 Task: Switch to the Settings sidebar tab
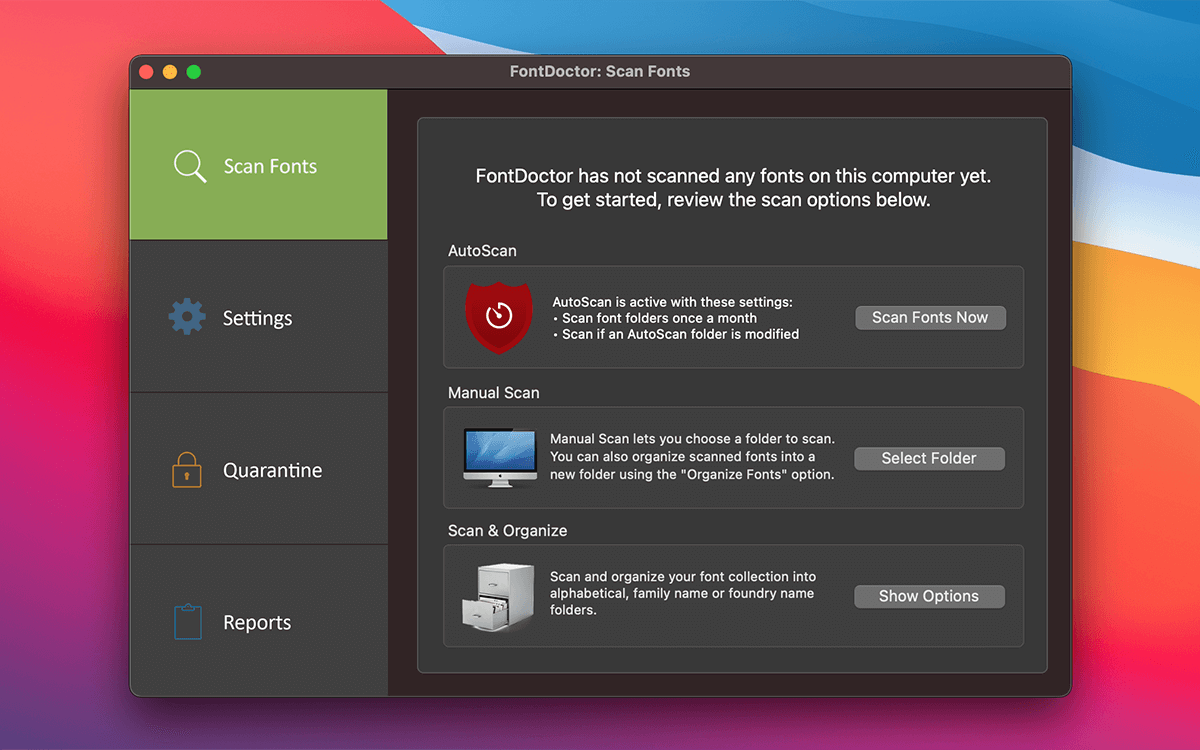click(258, 317)
